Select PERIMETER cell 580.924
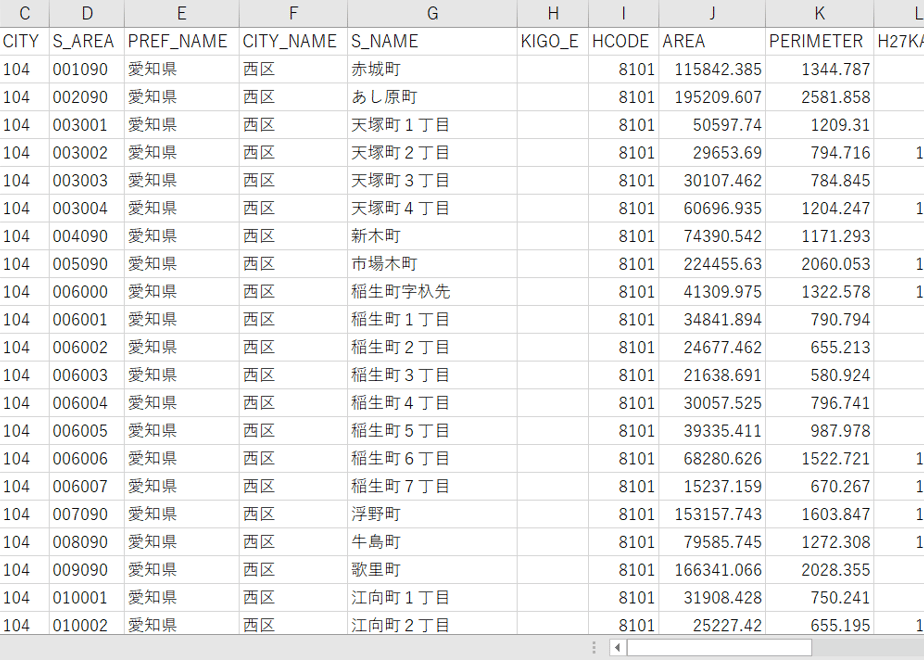The image size is (924, 660). [x=820, y=375]
